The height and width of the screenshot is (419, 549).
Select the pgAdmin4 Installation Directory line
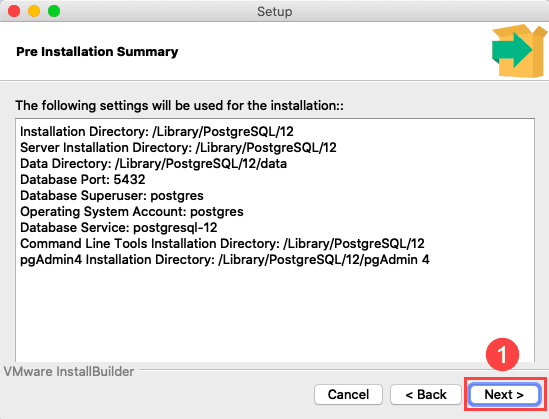225,260
